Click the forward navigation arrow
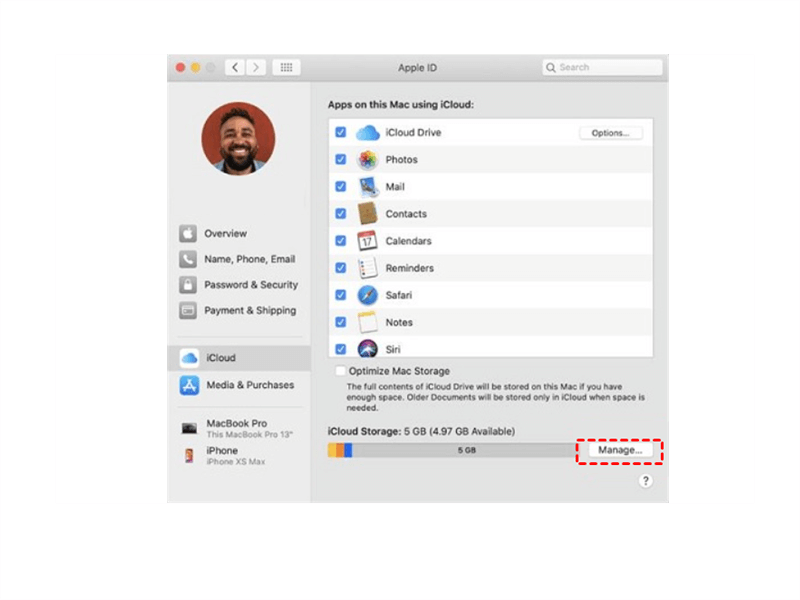 coord(256,67)
